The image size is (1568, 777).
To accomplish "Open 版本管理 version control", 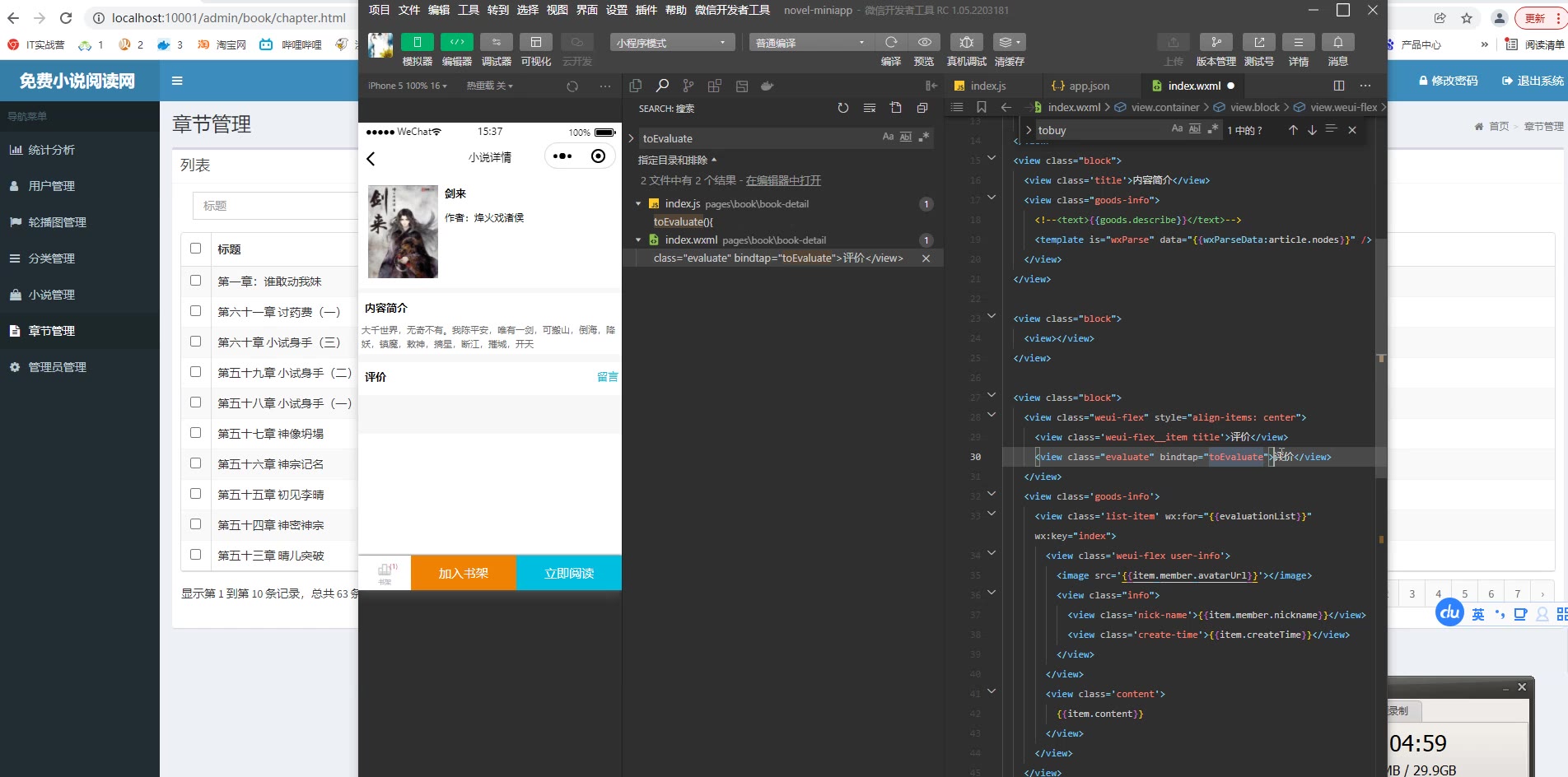I will [1216, 42].
